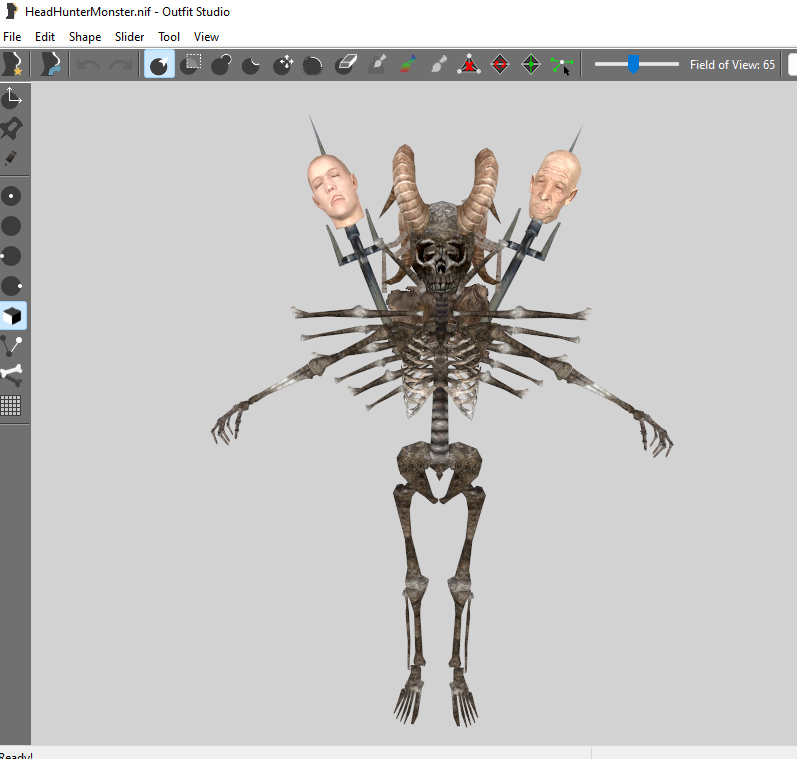Select the Smooth brush with spiky sphere

point(313,65)
